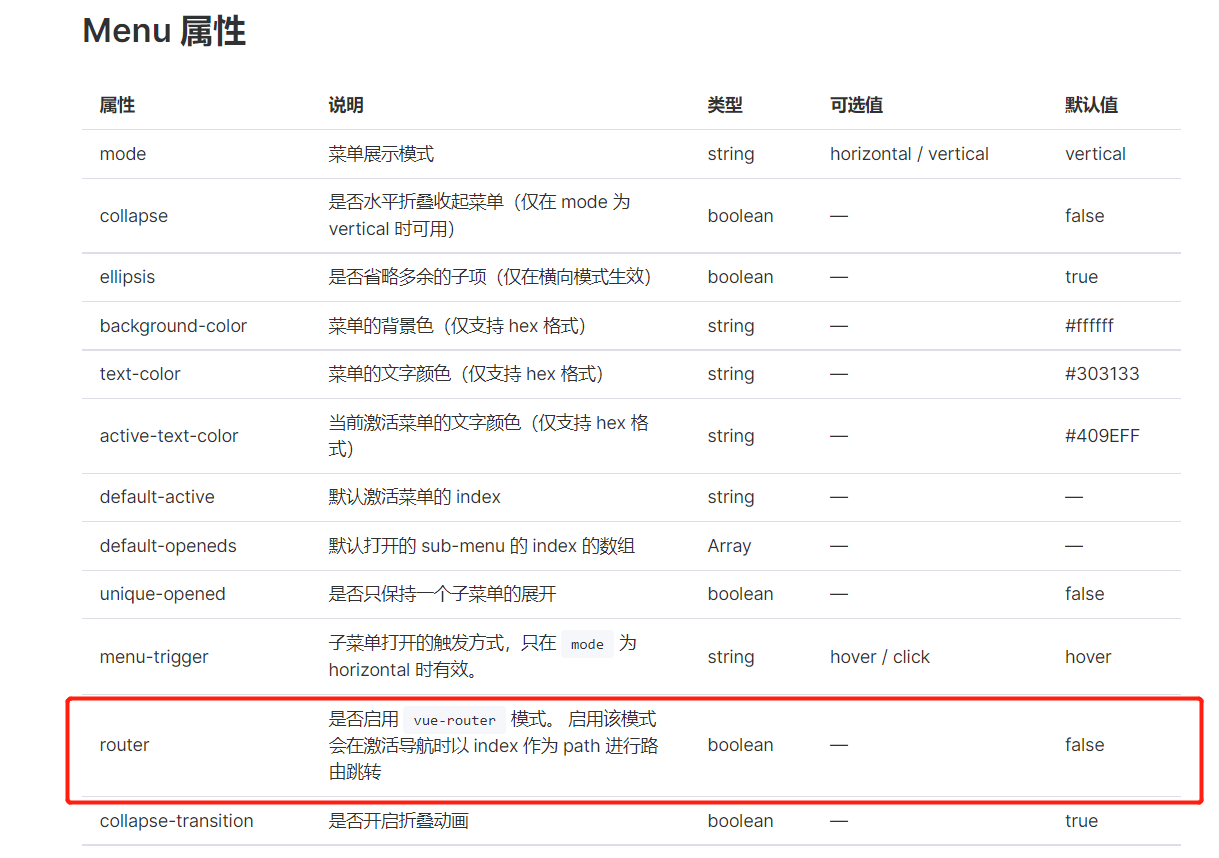Select the "collapse" attribute cell
Image resolution: width=1219 pixels, height=858 pixels.
tap(134, 216)
